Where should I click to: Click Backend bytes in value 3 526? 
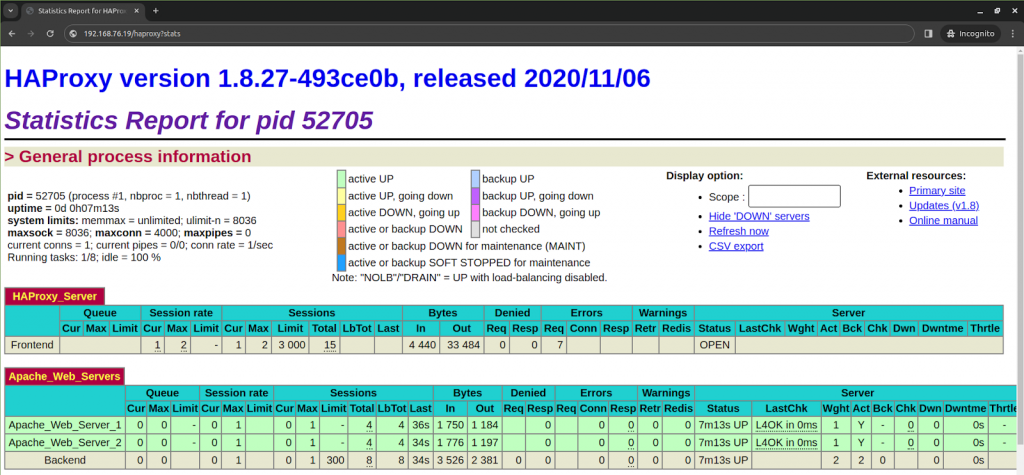(450, 460)
